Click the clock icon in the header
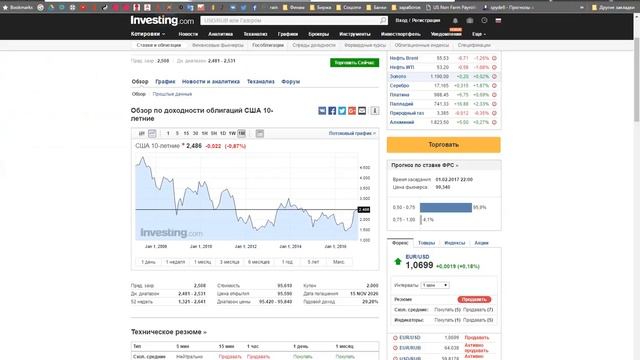The image size is (640, 360). pos(484,20)
